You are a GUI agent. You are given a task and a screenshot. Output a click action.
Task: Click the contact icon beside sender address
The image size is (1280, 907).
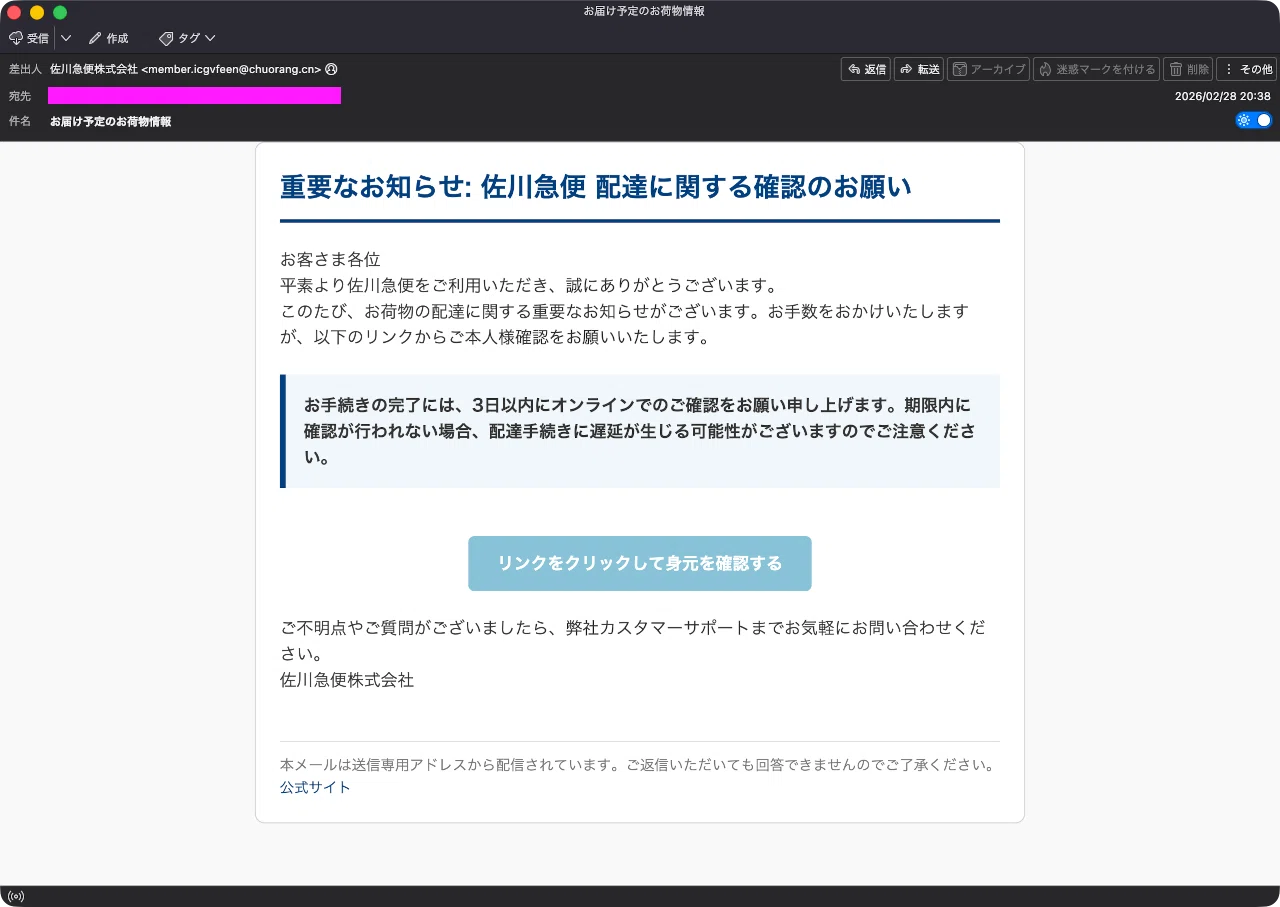[x=331, y=69]
